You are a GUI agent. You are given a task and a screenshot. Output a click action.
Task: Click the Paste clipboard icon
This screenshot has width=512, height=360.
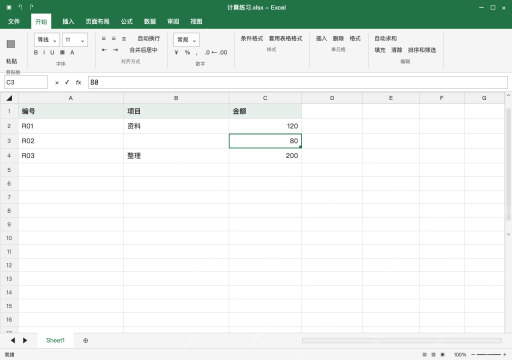[11, 44]
